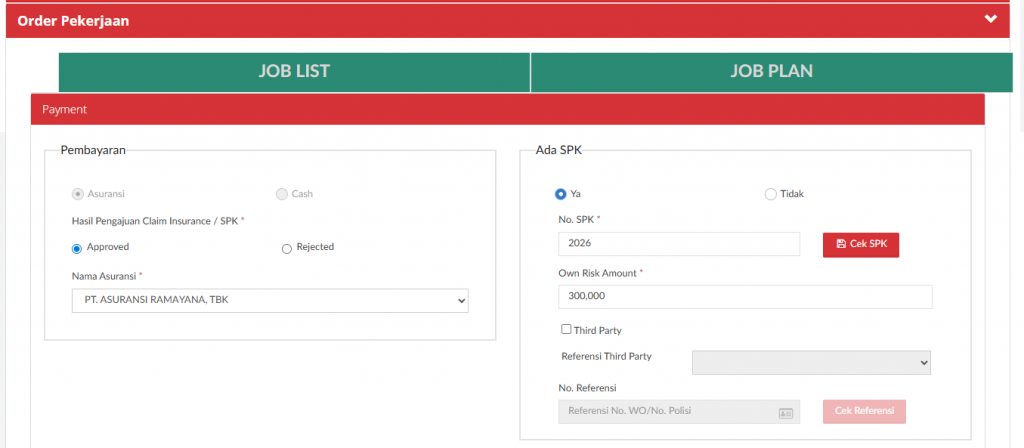
Task: Click the No. SPK input field
Action: pyautogui.click(x=679, y=244)
